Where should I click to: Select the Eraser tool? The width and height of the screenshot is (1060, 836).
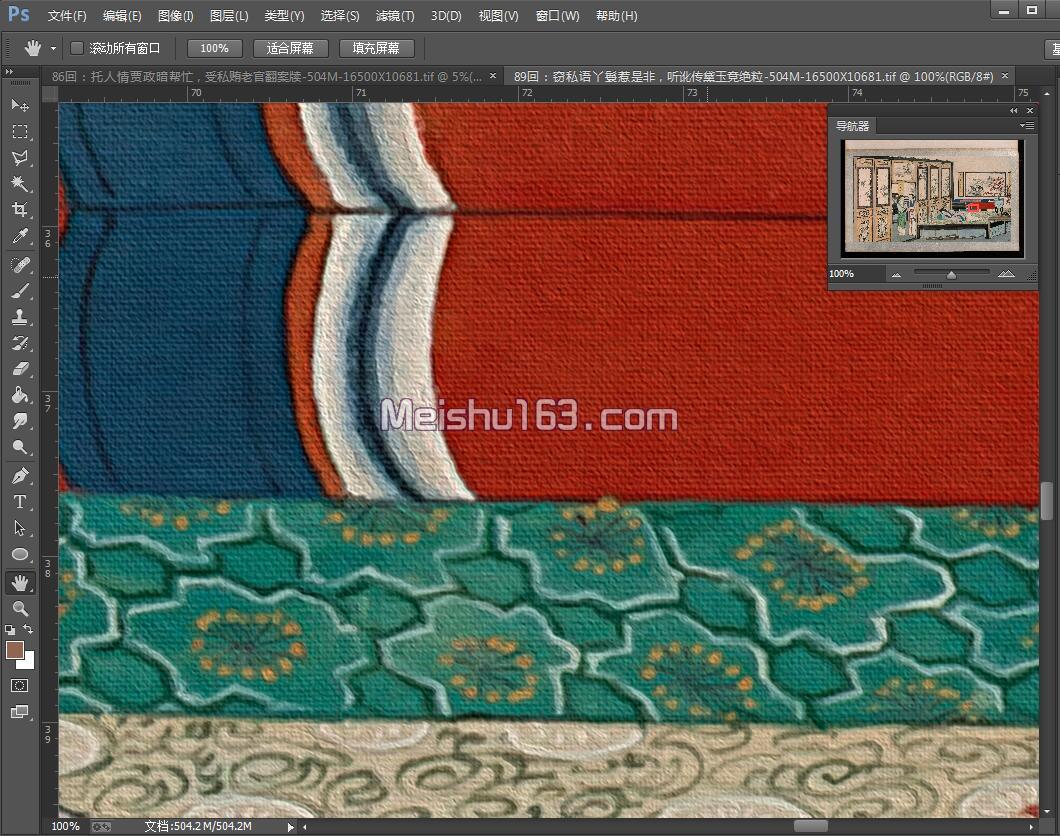[x=20, y=369]
